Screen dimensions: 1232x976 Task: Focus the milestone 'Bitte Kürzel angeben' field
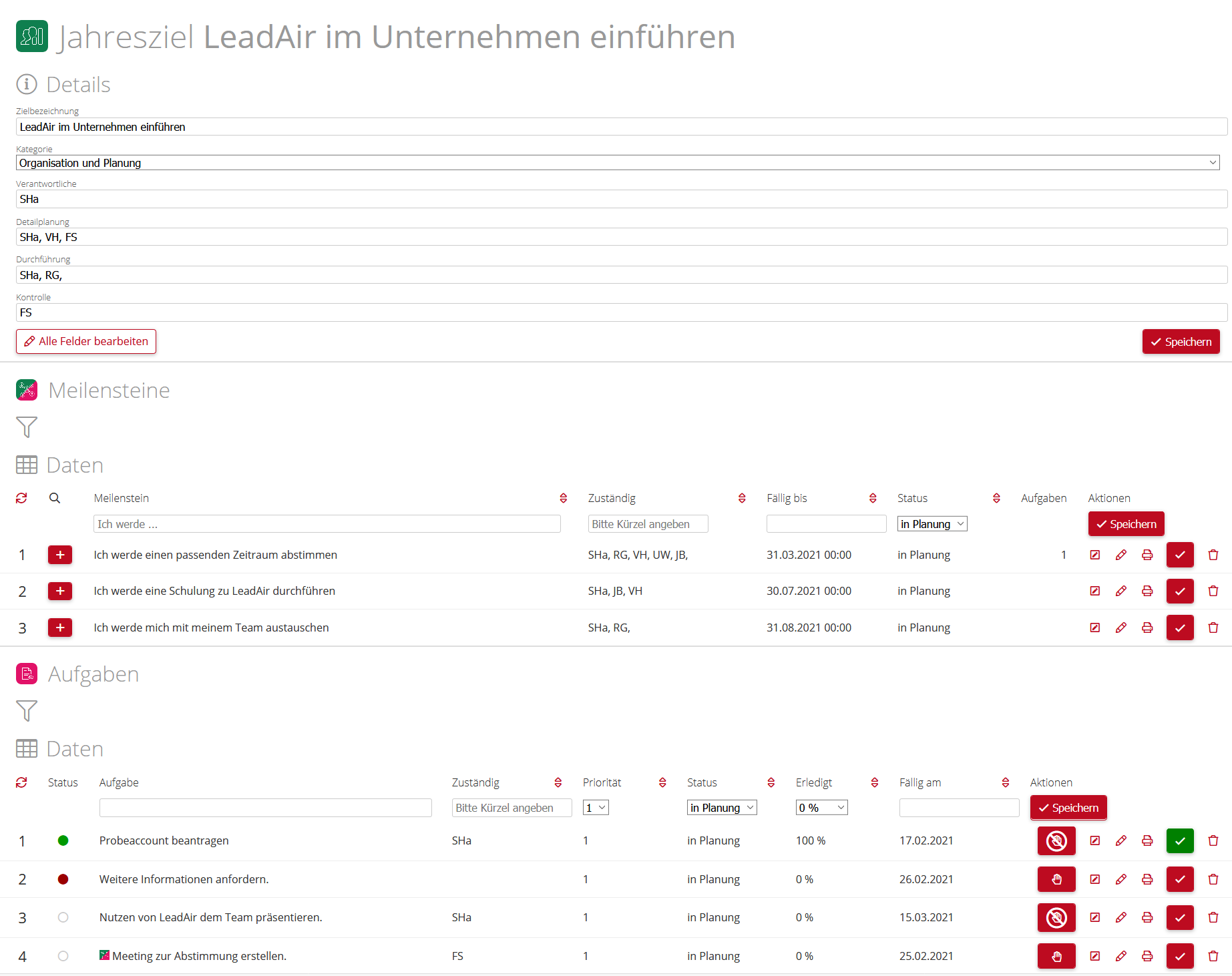(648, 524)
